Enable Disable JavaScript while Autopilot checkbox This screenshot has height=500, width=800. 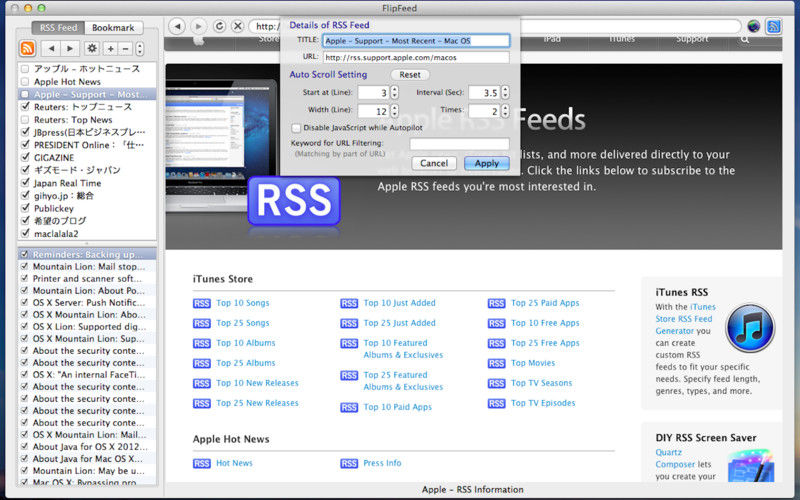(296, 128)
